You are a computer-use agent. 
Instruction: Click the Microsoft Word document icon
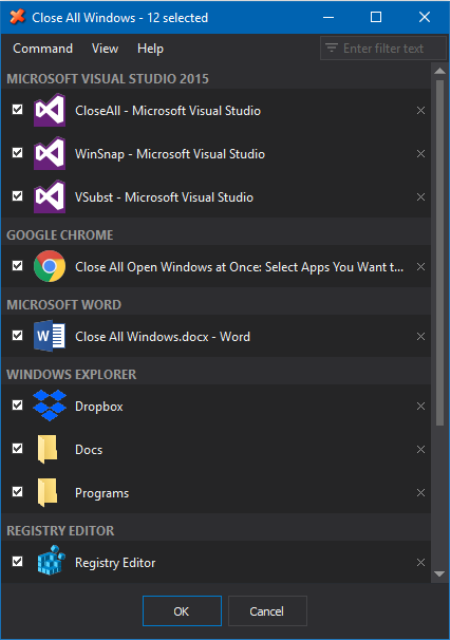tap(49, 336)
